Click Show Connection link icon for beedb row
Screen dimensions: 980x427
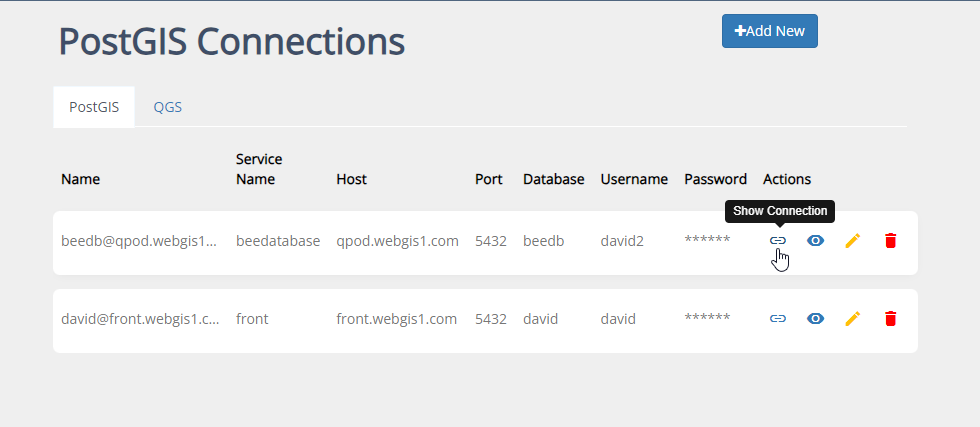pyautogui.click(x=777, y=241)
